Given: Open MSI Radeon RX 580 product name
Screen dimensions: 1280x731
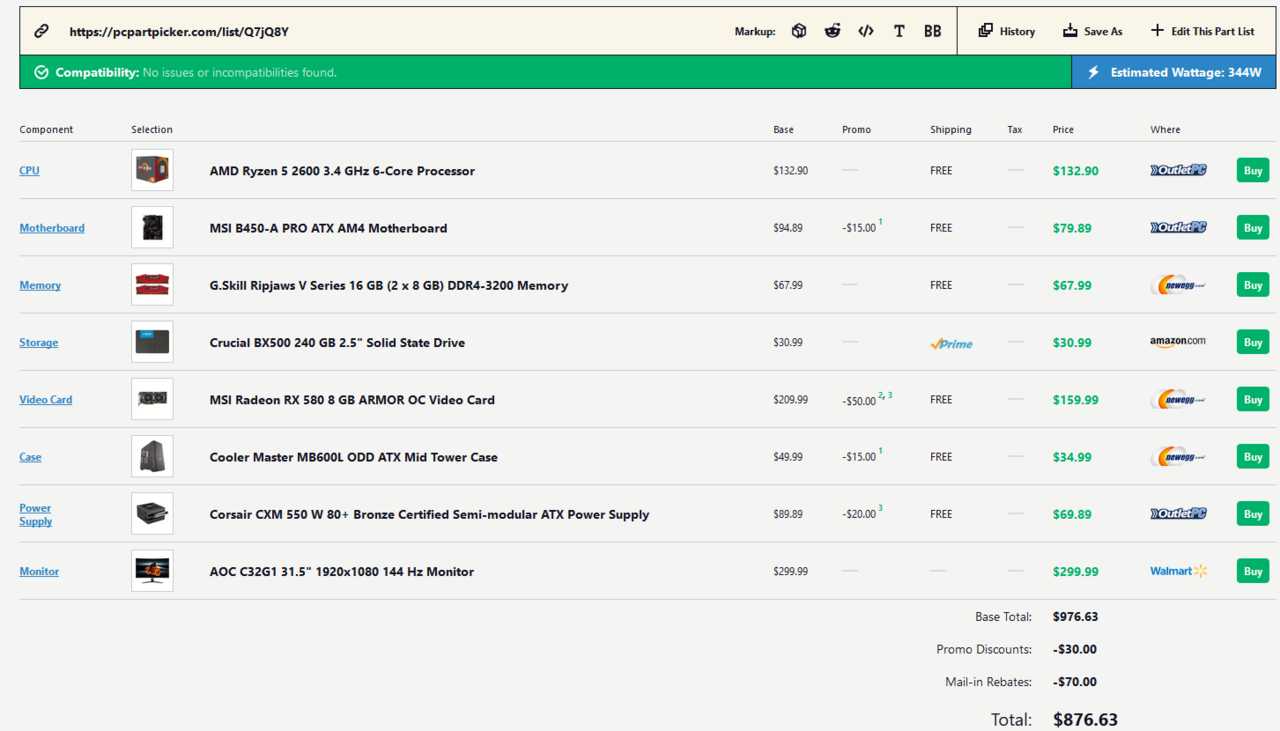Looking at the screenshot, I should pyautogui.click(x=352, y=400).
